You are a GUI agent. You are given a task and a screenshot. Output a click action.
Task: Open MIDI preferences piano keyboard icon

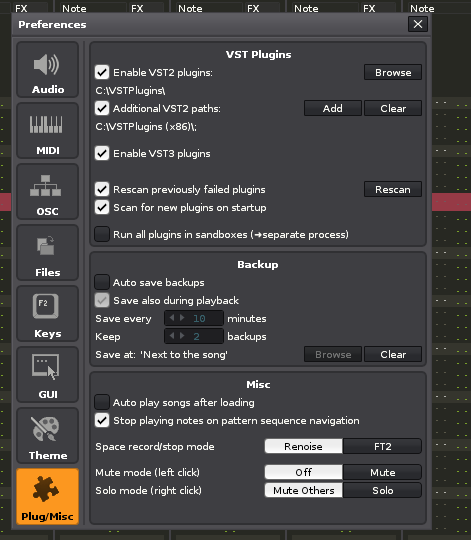[x=46, y=124]
